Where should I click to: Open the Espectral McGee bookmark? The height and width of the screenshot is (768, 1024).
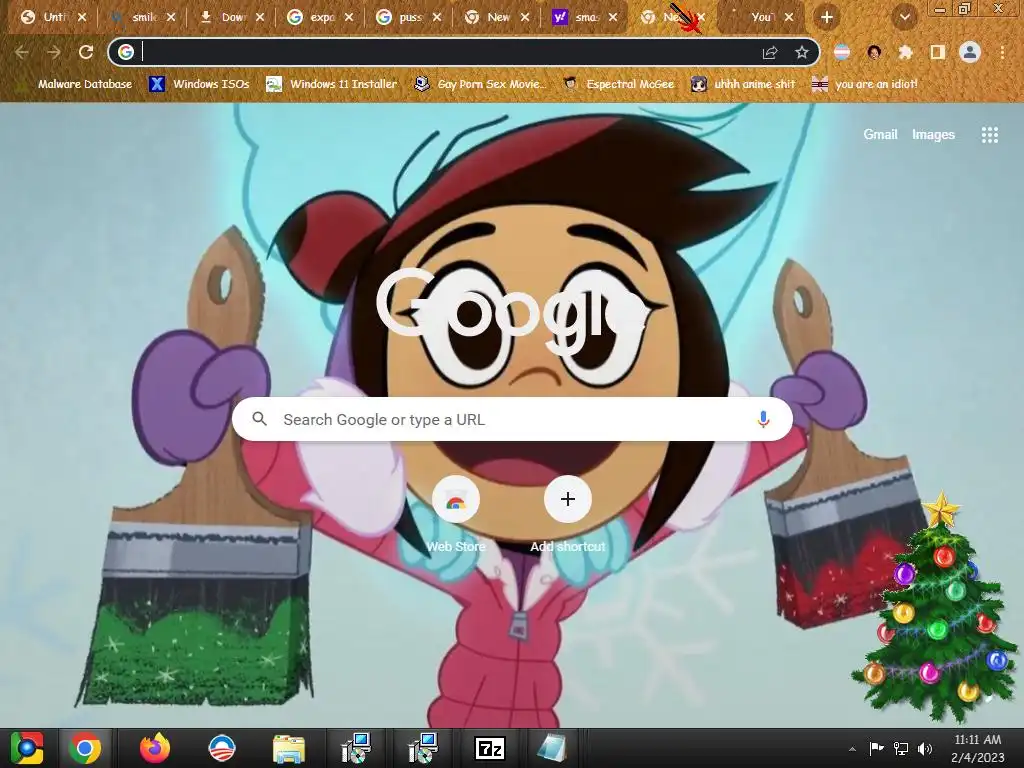tap(618, 84)
